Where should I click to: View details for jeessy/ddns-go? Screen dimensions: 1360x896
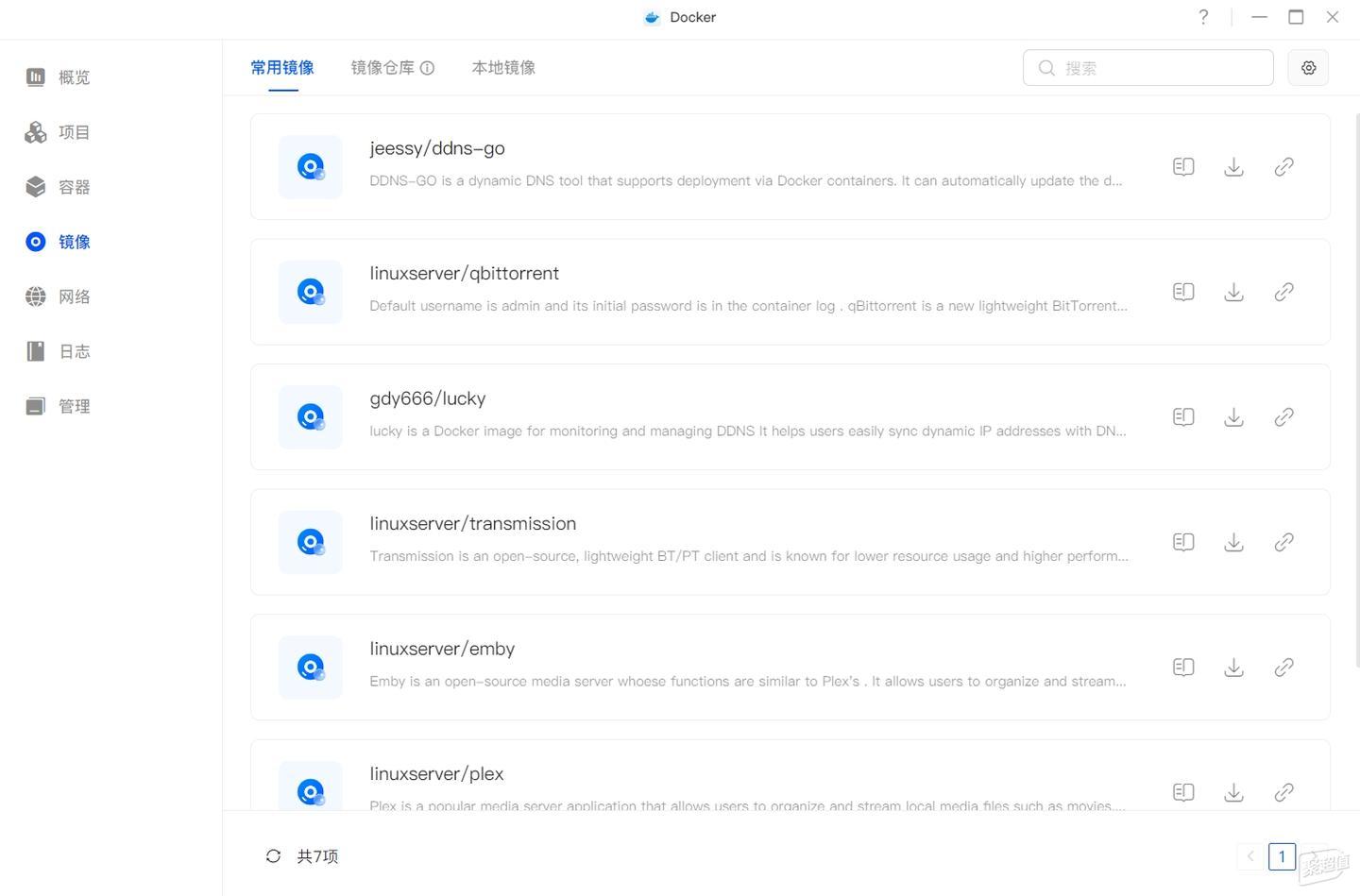pyautogui.click(x=1183, y=167)
